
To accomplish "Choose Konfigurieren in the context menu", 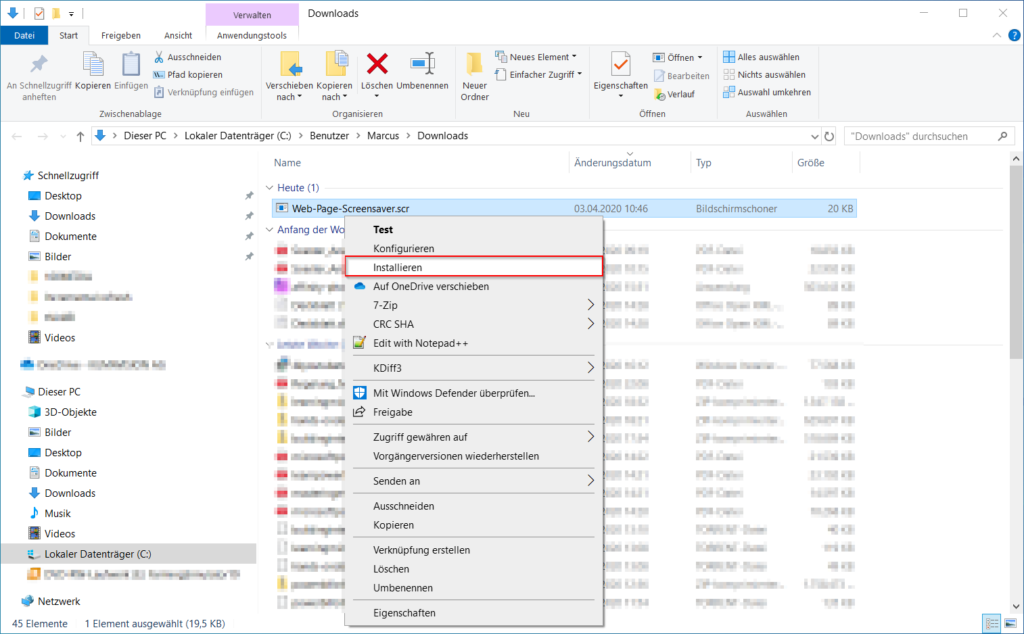I will [x=473, y=248].
